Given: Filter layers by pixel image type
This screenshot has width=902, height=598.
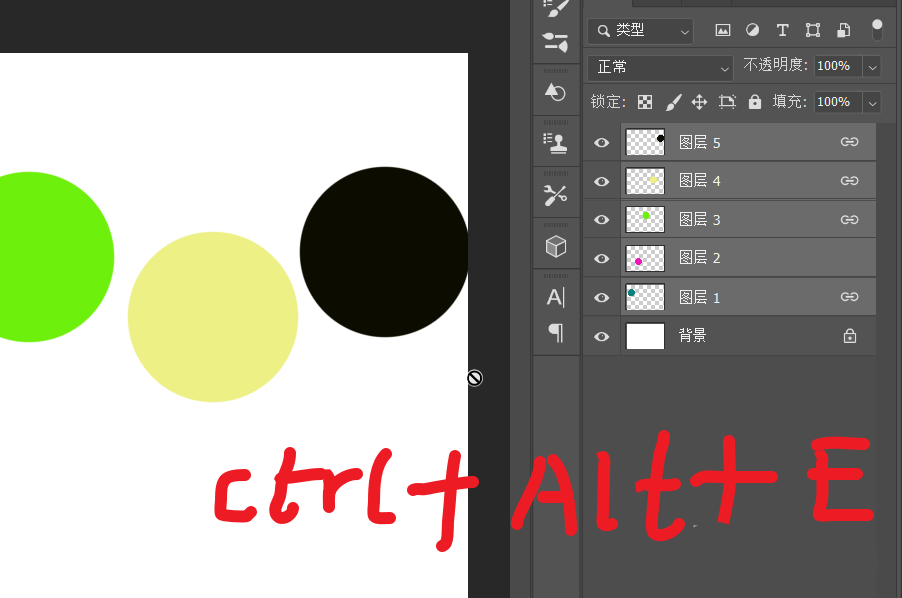Looking at the screenshot, I should coord(723,31).
